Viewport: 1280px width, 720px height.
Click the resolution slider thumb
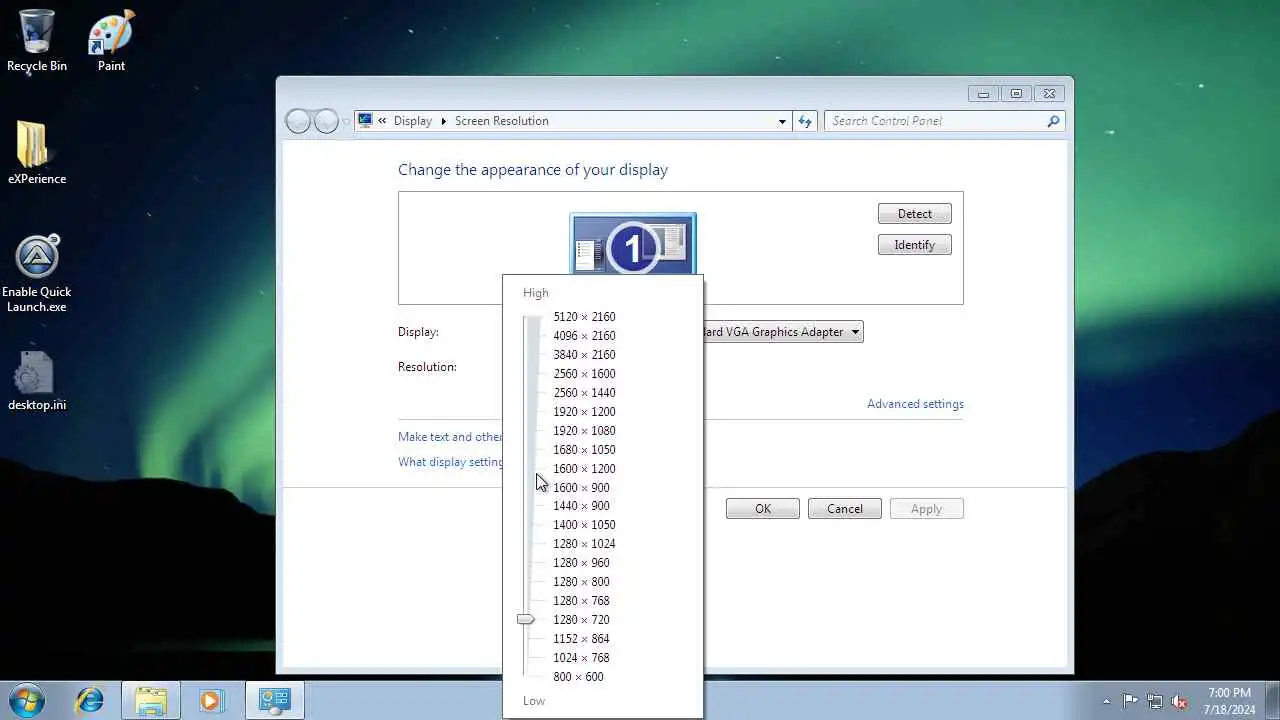(x=526, y=620)
